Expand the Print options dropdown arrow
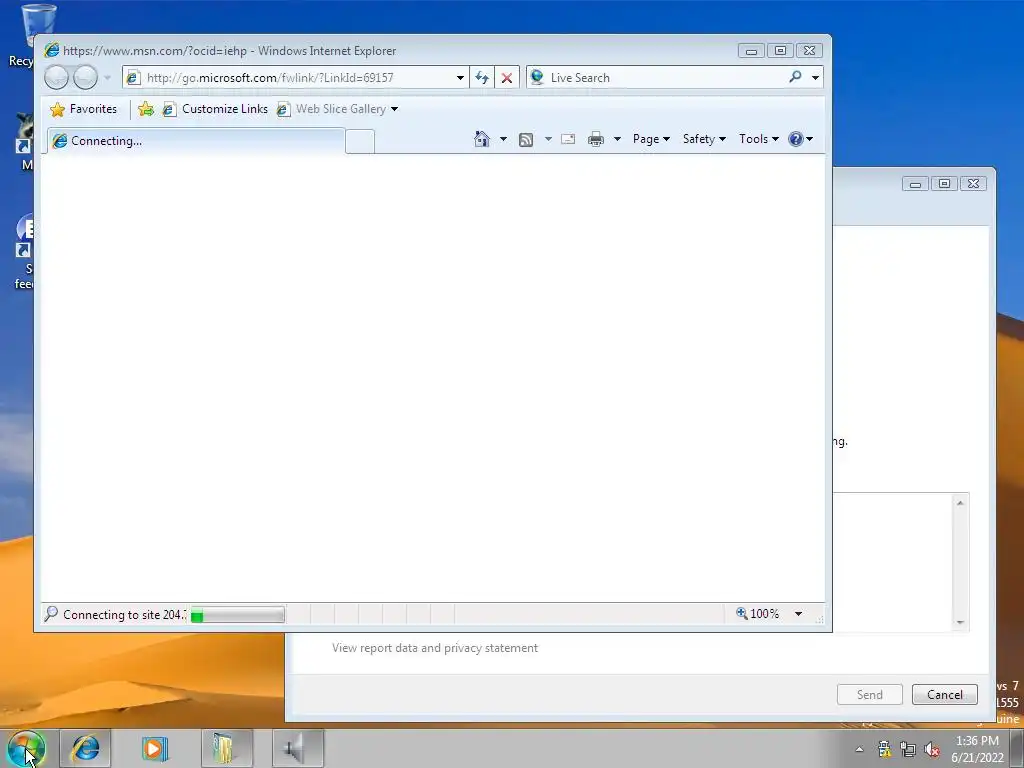The width and height of the screenshot is (1024, 768). click(617, 139)
